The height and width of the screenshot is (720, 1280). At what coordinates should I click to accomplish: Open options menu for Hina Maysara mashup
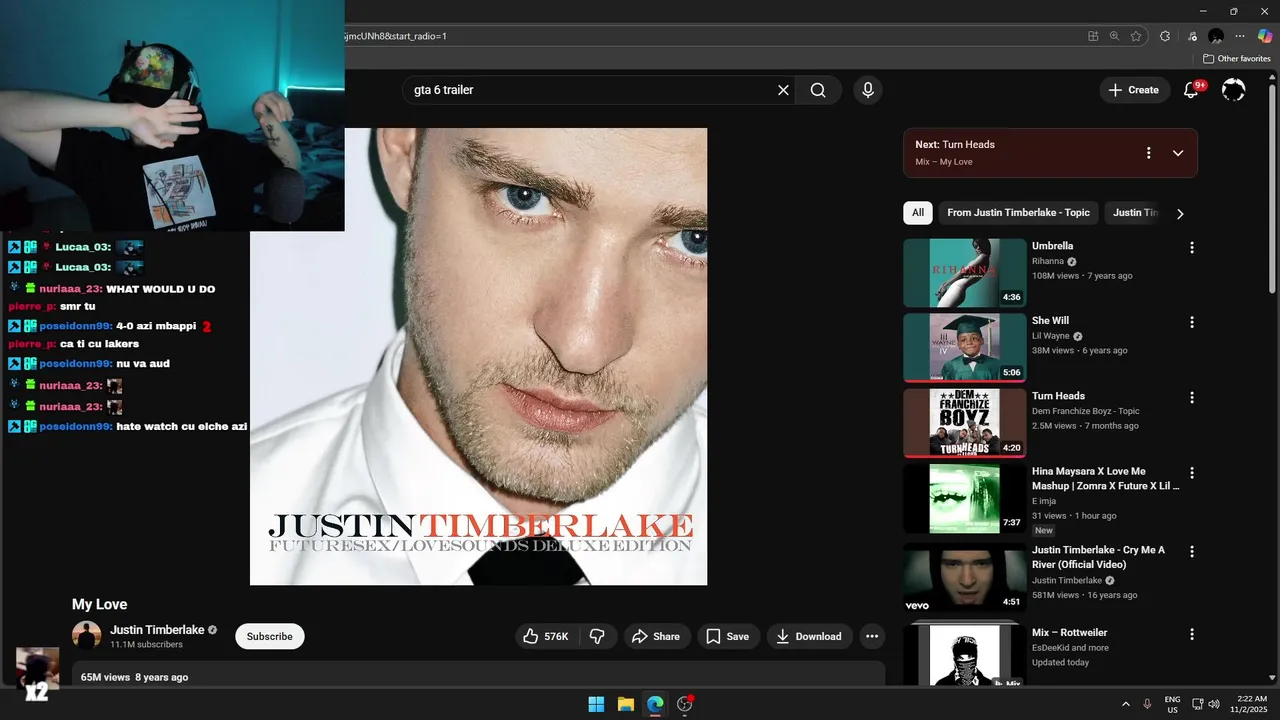(1191, 472)
